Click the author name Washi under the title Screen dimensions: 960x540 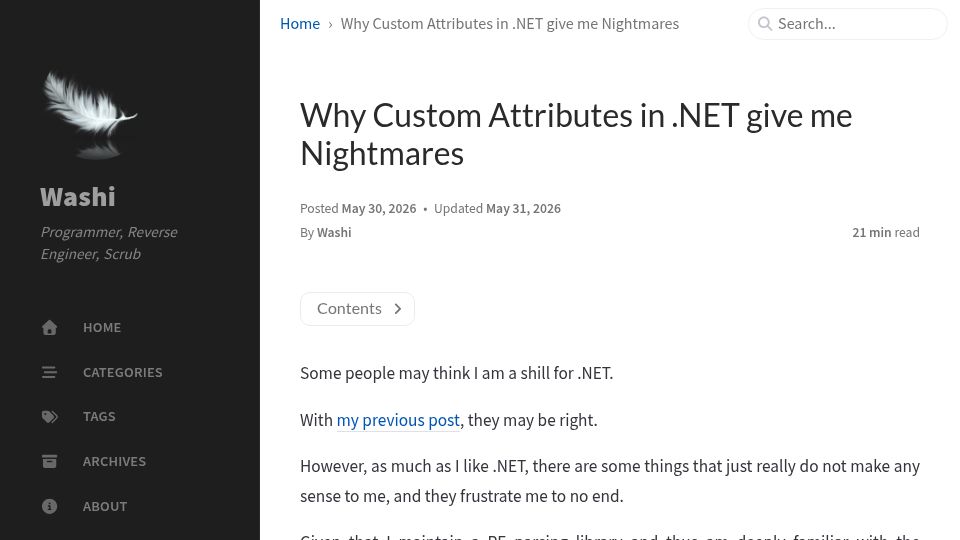[x=334, y=233]
